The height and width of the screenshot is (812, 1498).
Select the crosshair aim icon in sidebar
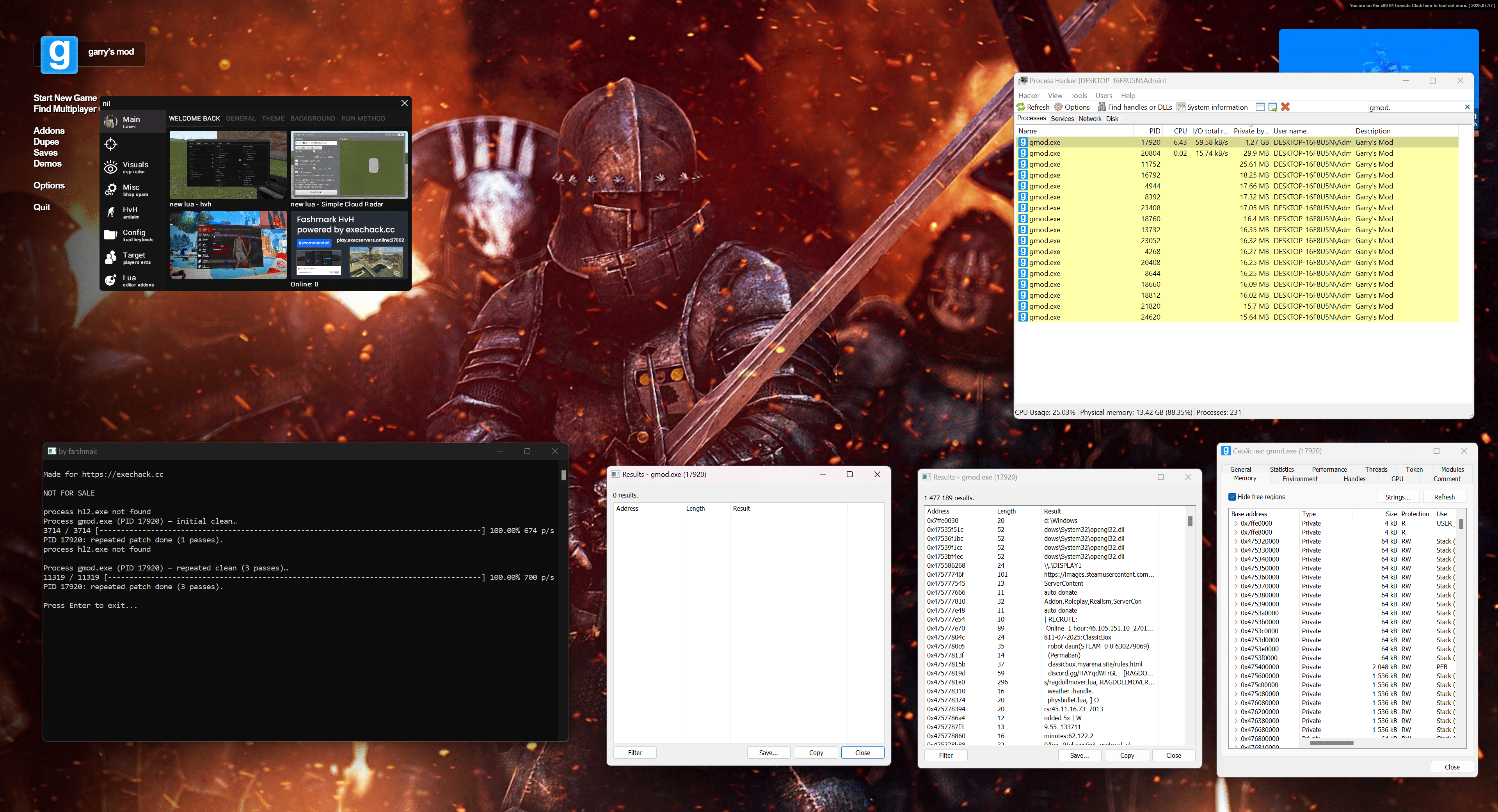click(x=110, y=144)
